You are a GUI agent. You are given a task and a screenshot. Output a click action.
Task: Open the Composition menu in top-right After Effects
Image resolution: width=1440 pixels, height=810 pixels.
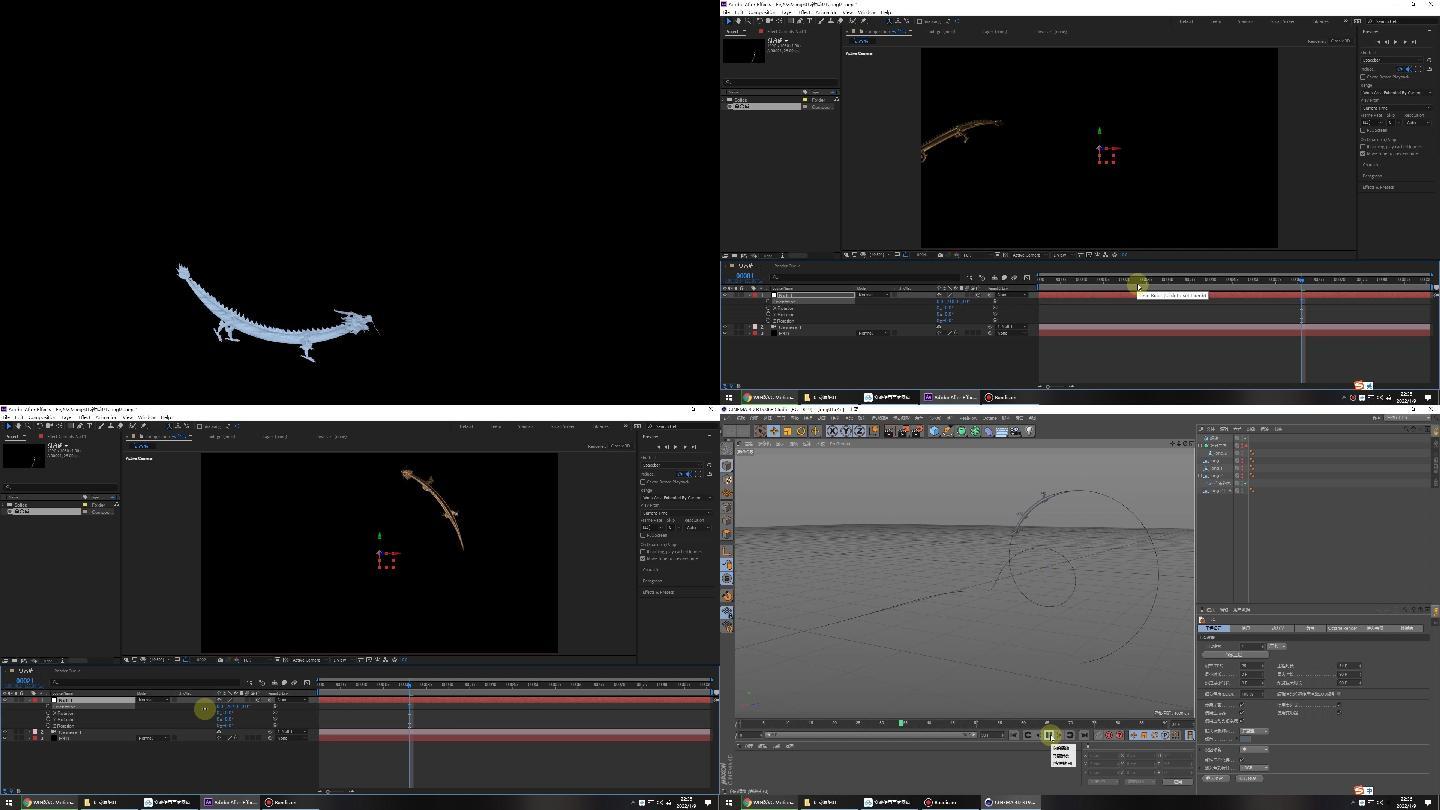tap(761, 12)
